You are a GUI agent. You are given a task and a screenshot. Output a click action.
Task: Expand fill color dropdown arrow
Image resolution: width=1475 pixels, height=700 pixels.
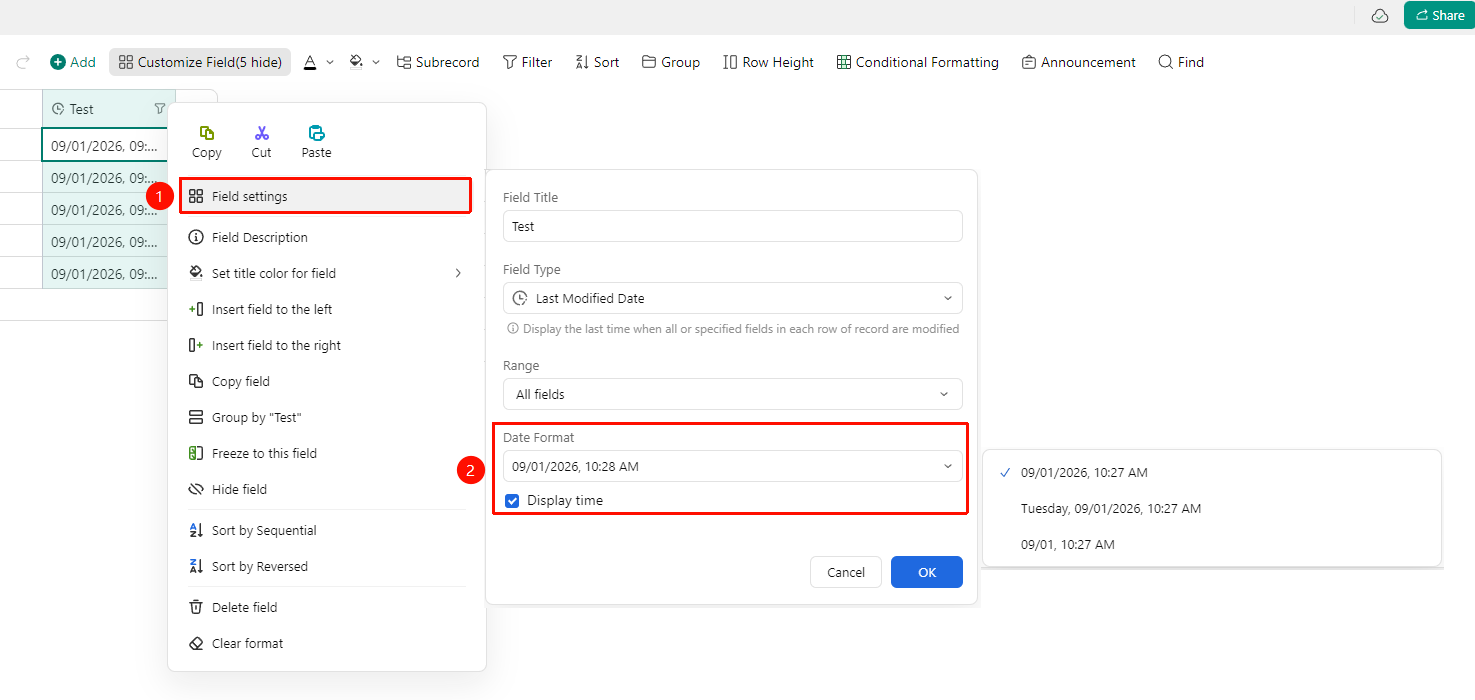[x=376, y=62]
